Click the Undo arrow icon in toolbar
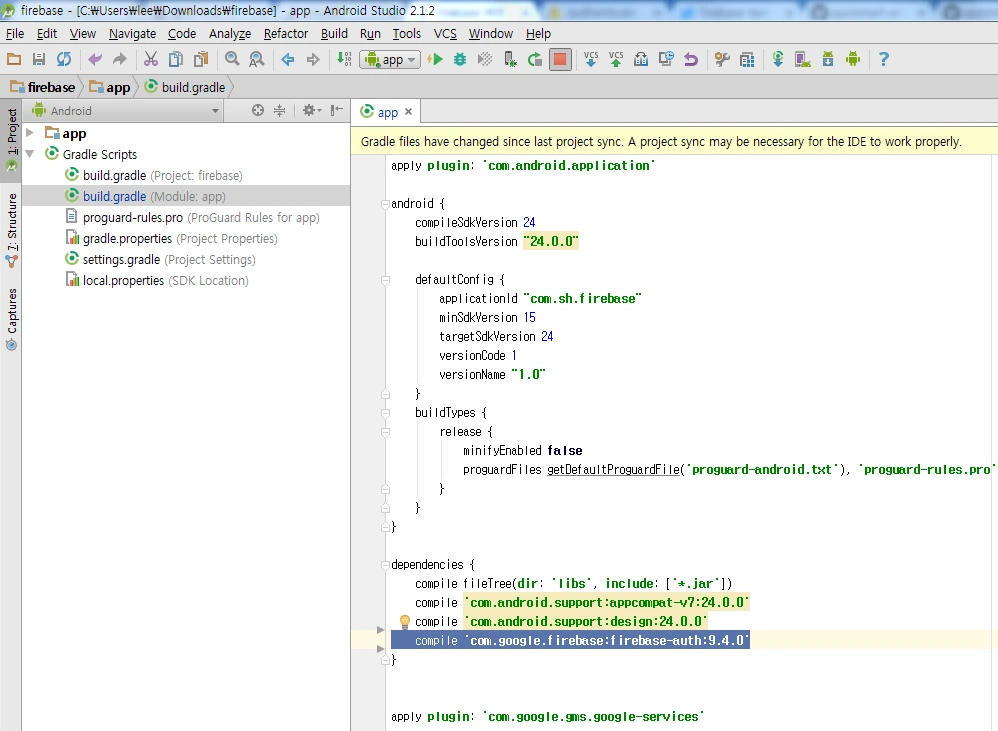The height and width of the screenshot is (731, 998). [x=95, y=60]
